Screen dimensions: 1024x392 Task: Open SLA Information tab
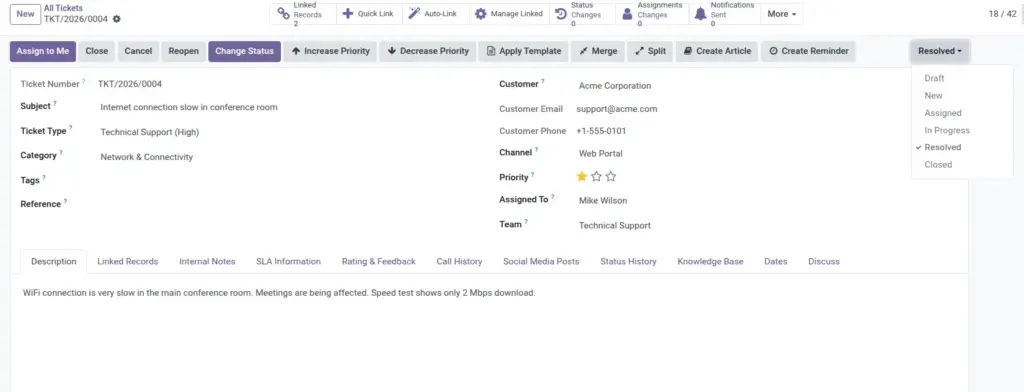click(x=288, y=261)
